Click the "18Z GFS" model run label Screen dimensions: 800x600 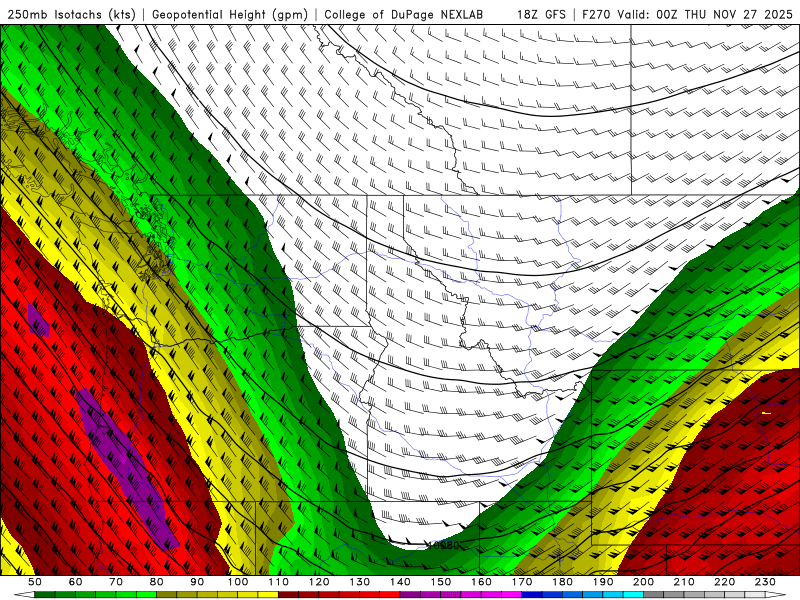[x=541, y=14]
